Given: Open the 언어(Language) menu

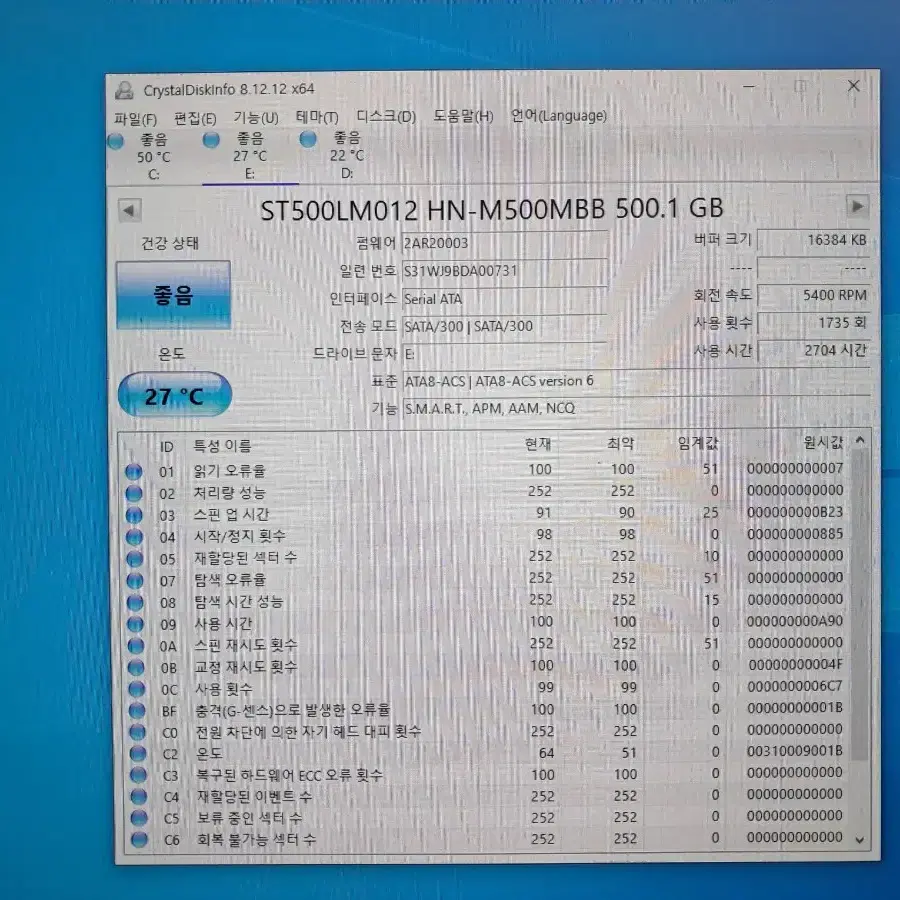Looking at the screenshot, I should [559, 115].
